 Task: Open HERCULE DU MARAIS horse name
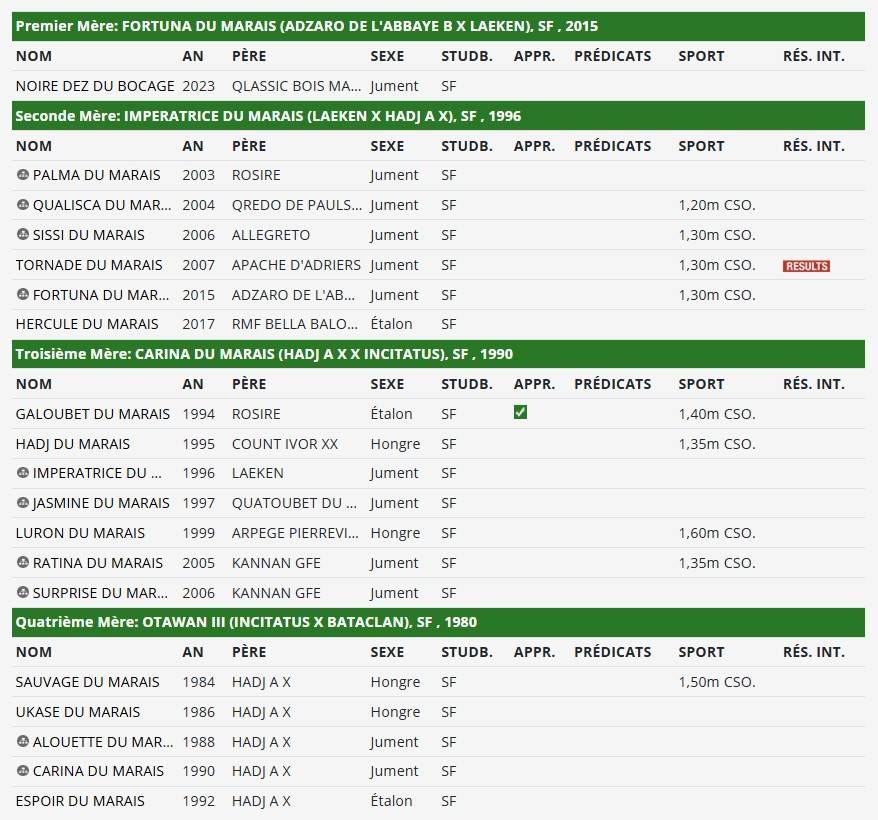click(x=87, y=324)
